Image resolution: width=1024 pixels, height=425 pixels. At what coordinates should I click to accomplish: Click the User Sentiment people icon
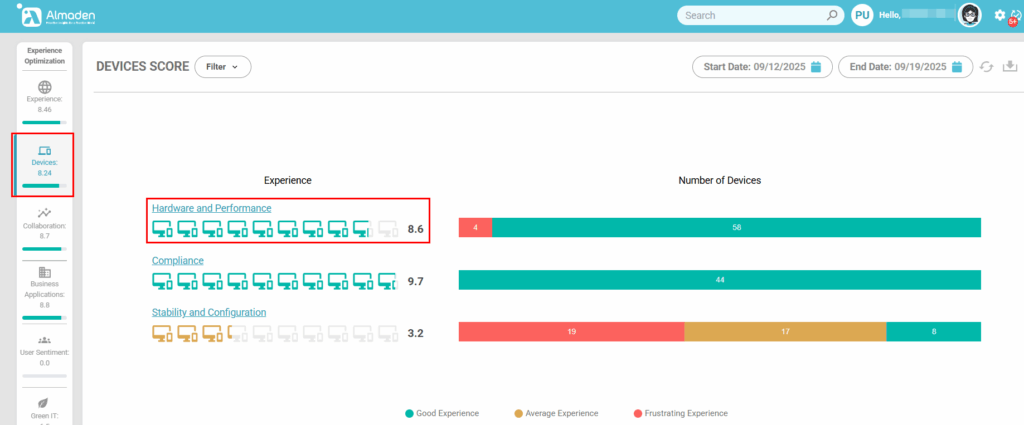point(44,340)
